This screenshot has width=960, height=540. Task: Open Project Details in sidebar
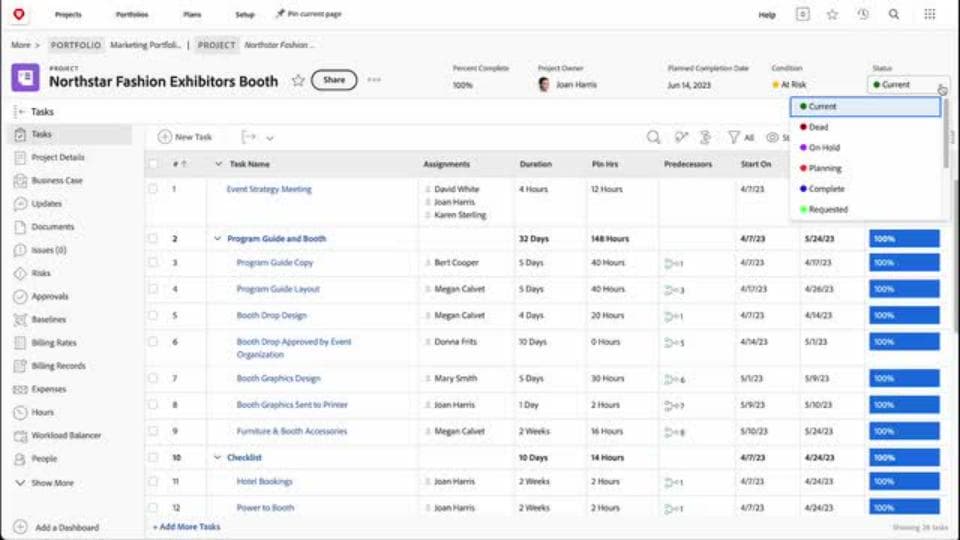pyautogui.click(x=58, y=157)
